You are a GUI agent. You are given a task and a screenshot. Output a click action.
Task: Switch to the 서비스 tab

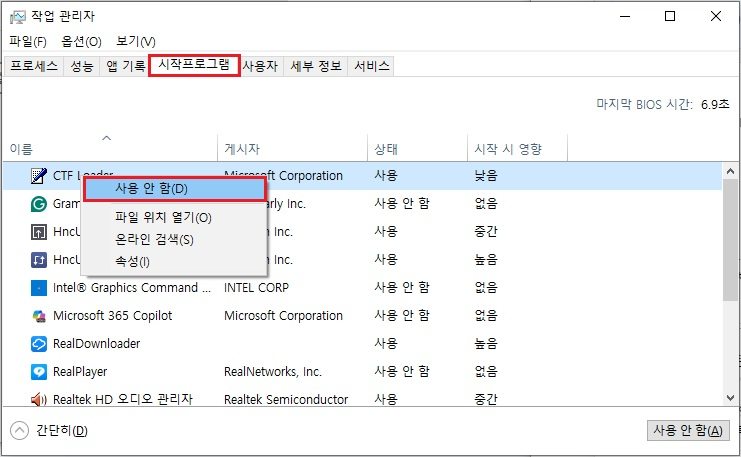(x=372, y=66)
